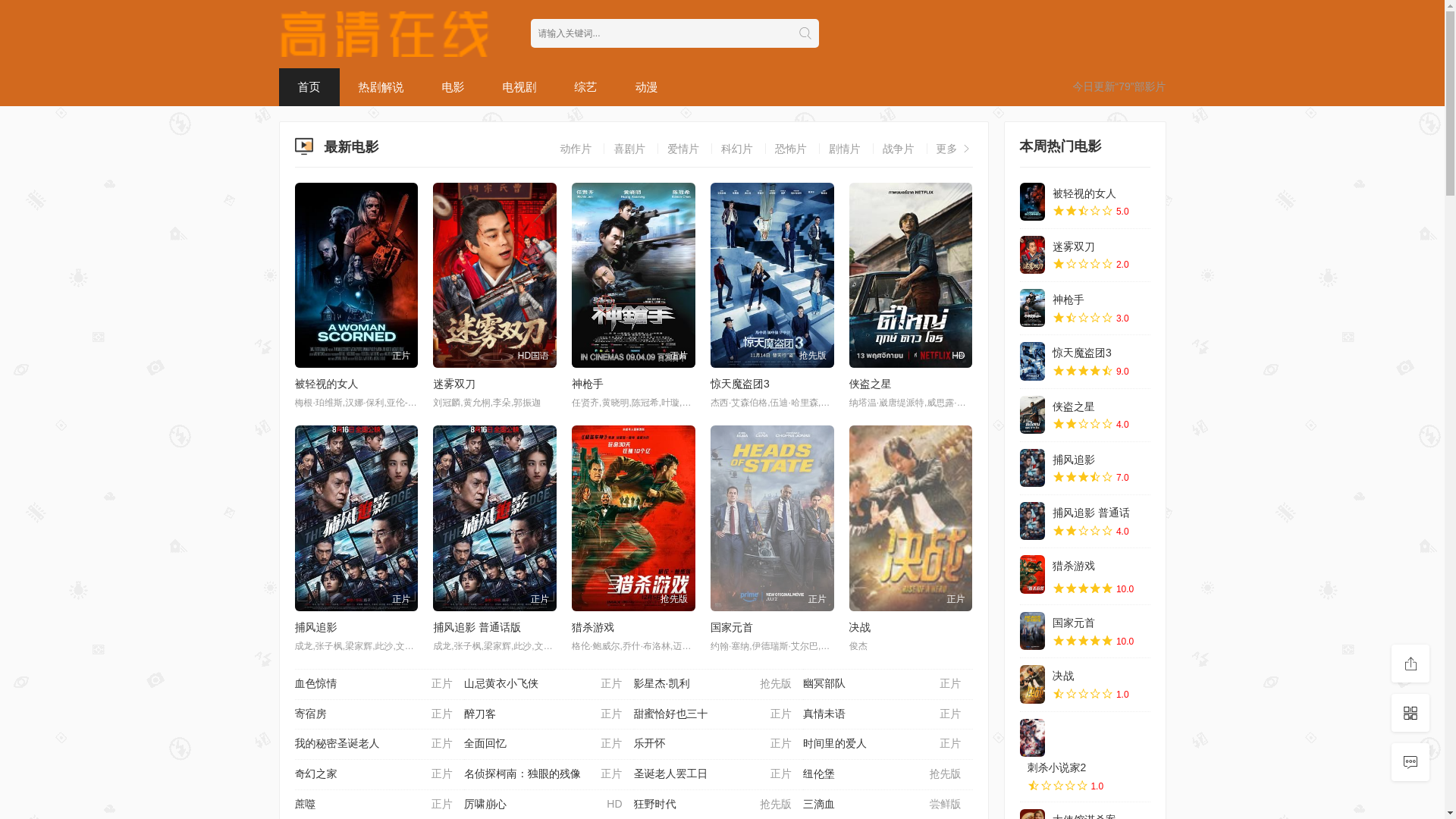Viewport: 1456px width, 819px height.
Task: Open 国家元首 thumbnail in hot sidebar
Action: [x=1032, y=631]
